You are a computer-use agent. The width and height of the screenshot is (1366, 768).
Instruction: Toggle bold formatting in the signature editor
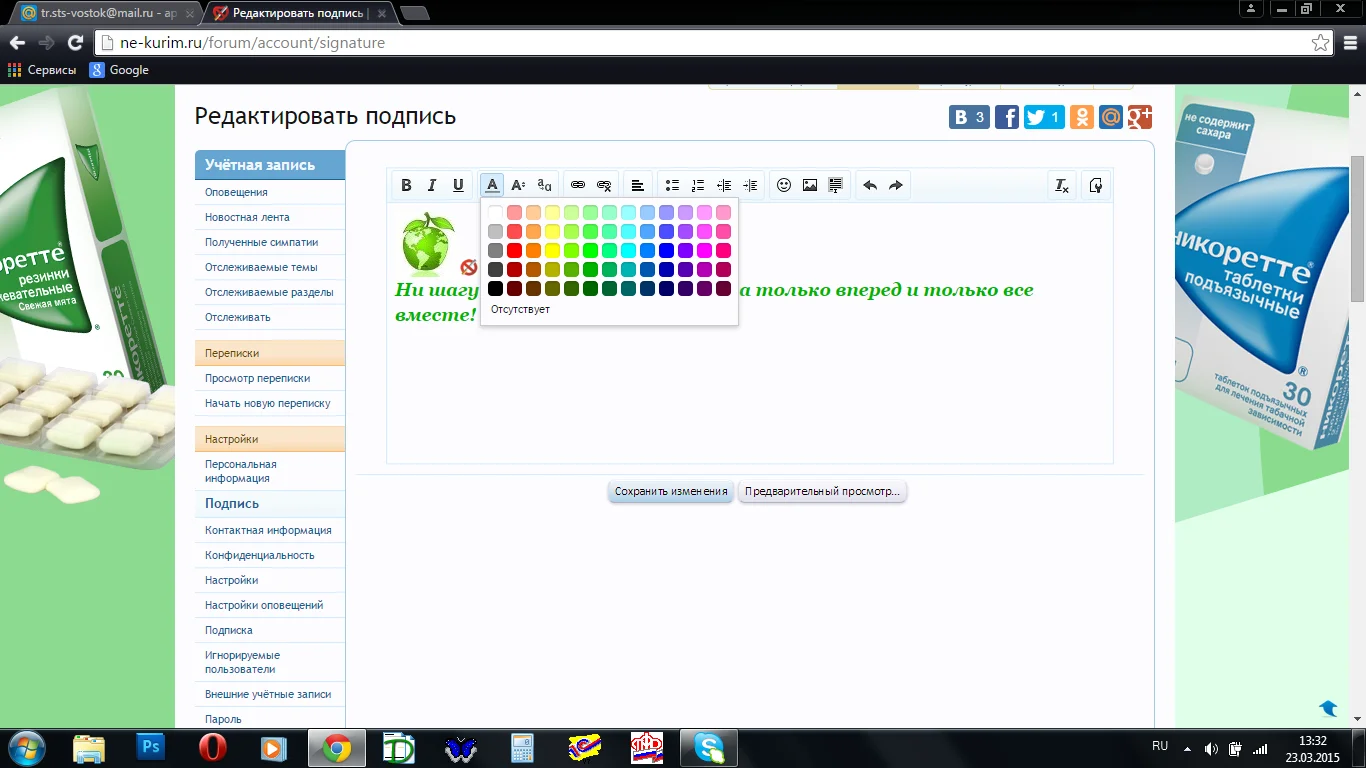[x=406, y=185]
